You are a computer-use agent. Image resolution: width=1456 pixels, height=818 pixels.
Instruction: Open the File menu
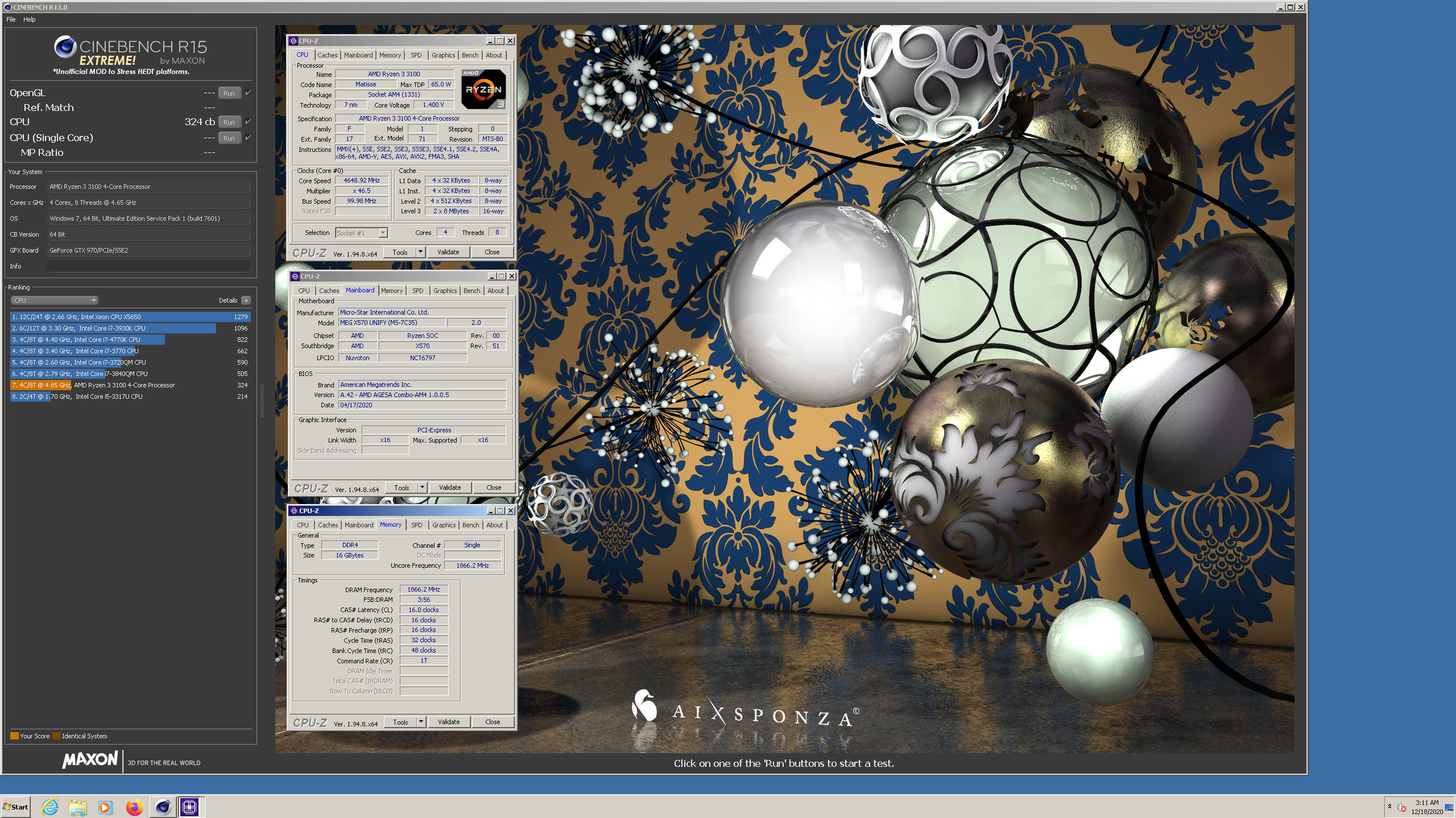tap(11, 19)
